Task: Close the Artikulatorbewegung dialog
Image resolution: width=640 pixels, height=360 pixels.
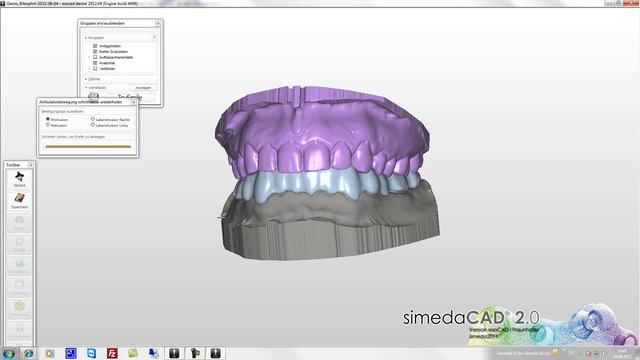Action: click(x=133, y=102)
